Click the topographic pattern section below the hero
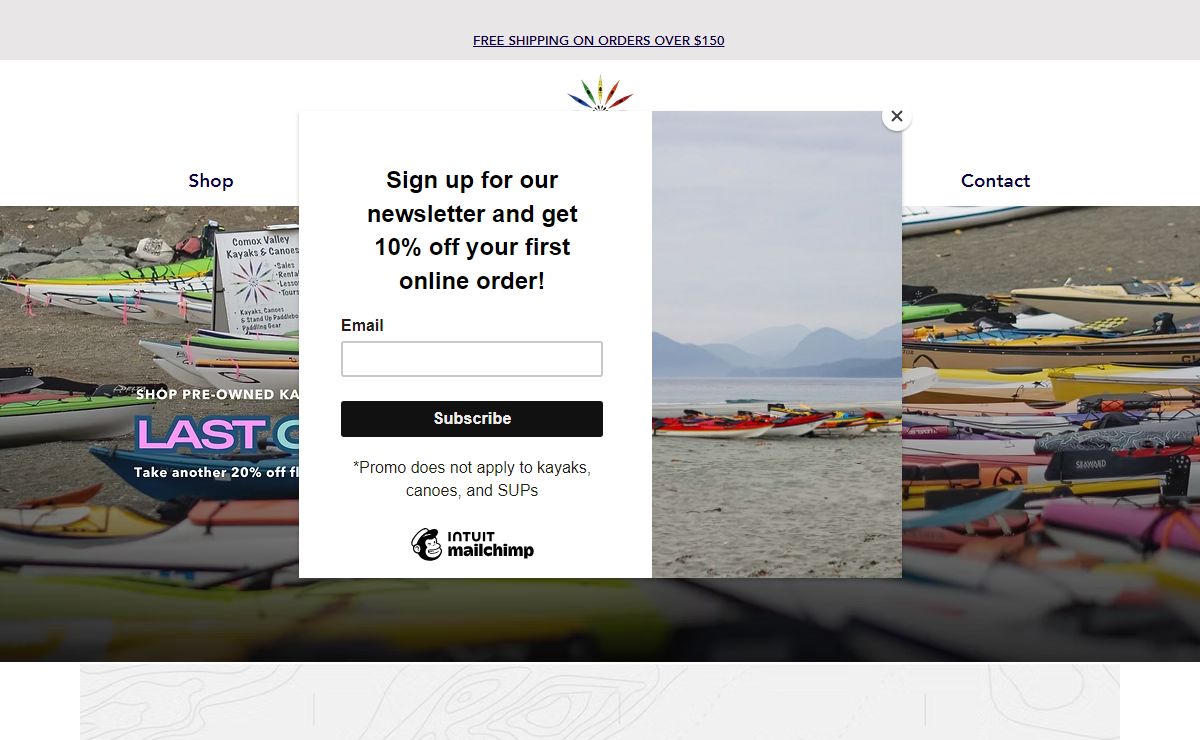Image resolution: width=1200 pixels, height=740 pixels. click(600, 702)
